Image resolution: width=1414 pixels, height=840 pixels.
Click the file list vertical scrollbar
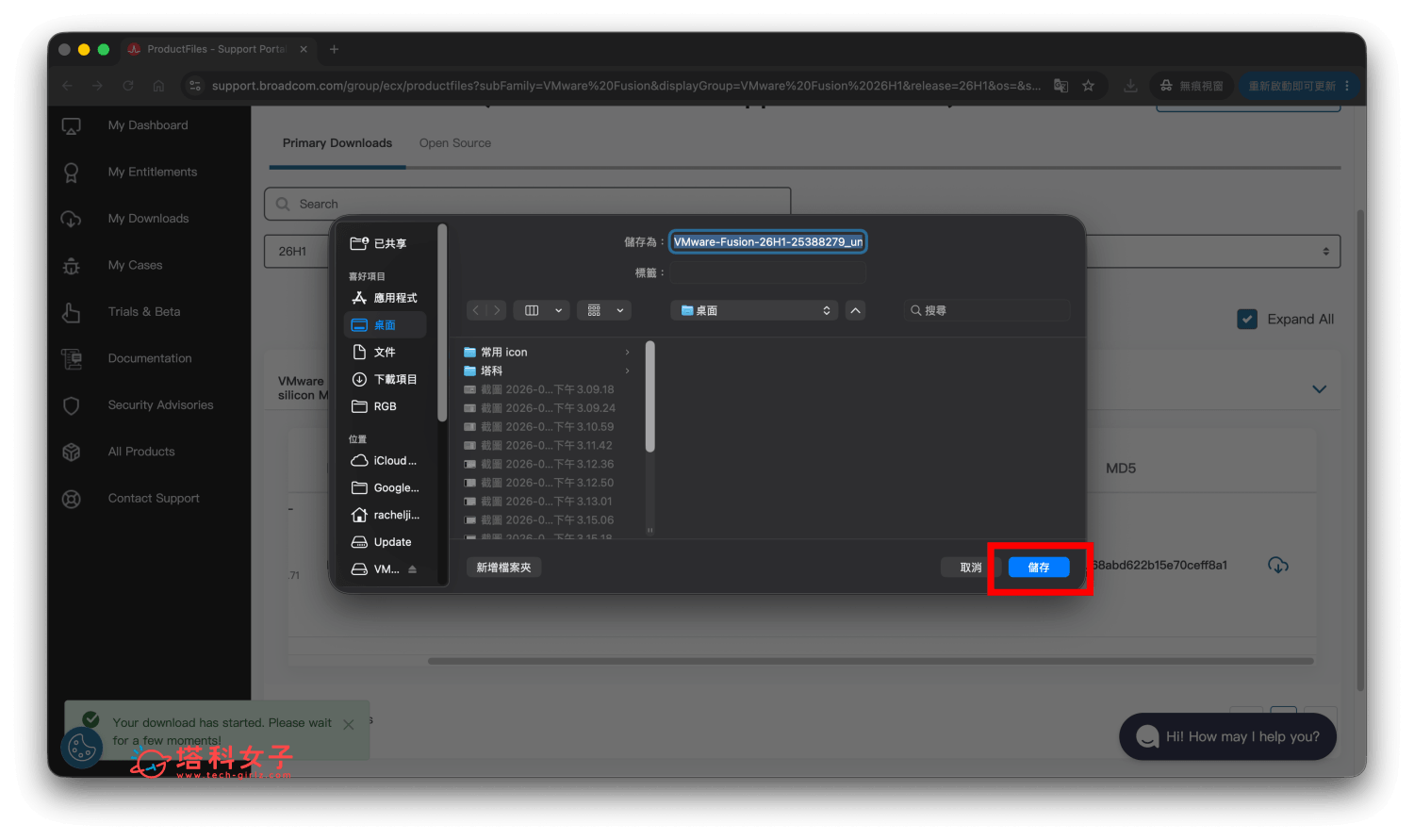click(x=650, y=397)
